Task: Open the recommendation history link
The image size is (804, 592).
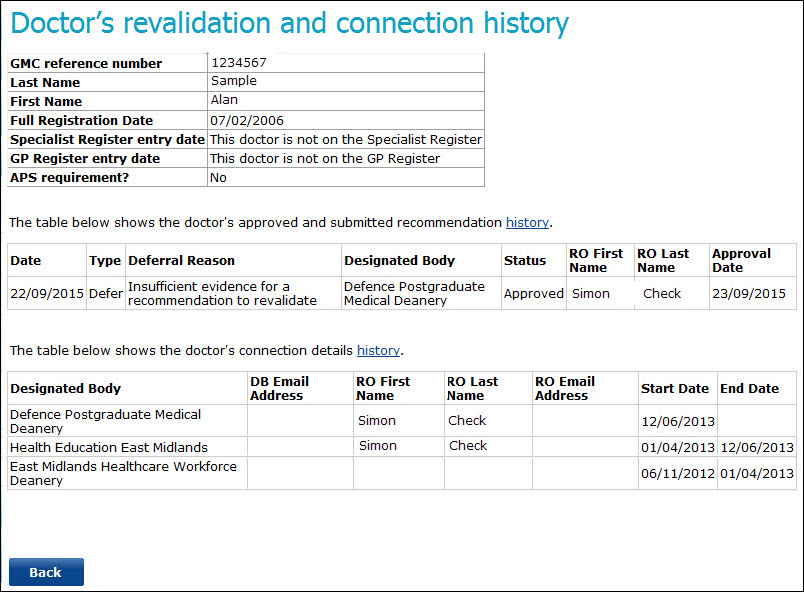Action: pos(527,222)
